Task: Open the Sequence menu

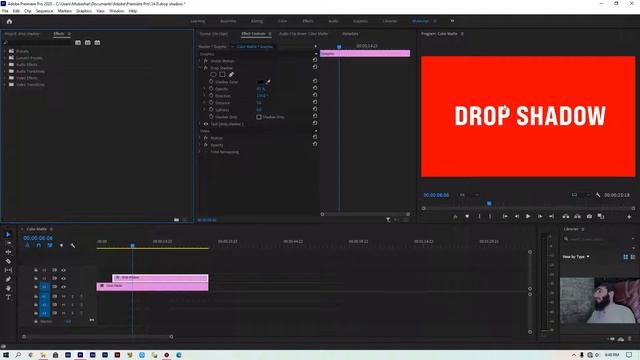Action: point(44,11)
